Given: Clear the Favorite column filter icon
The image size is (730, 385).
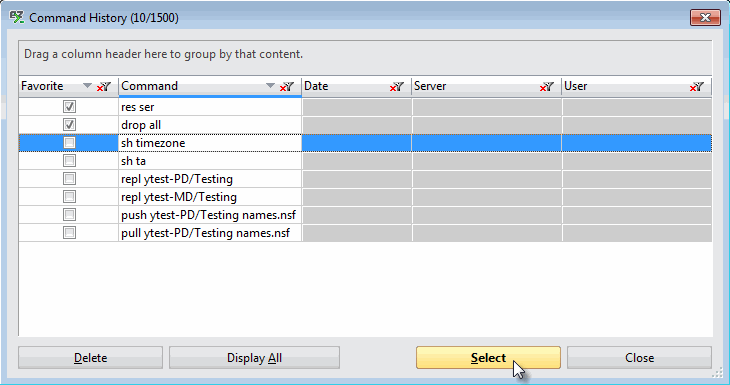Looking at the screenshot, I should 103,87.
